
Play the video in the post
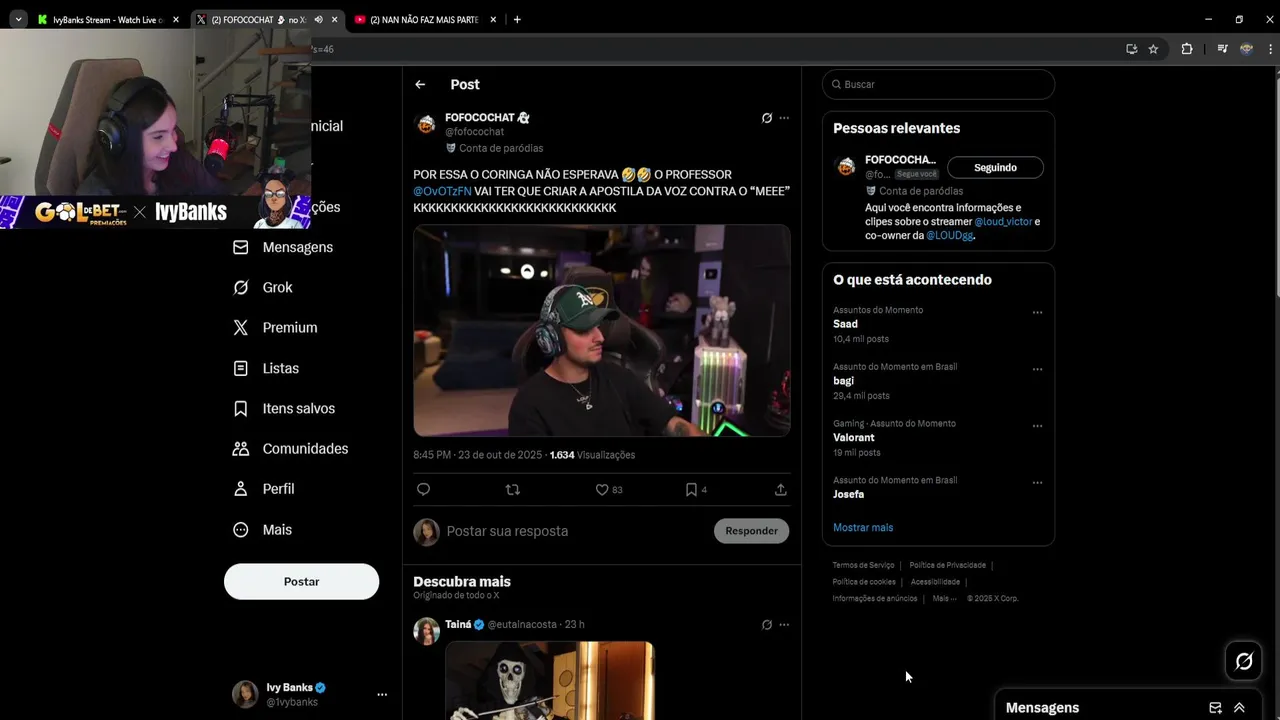pos(602,331)
